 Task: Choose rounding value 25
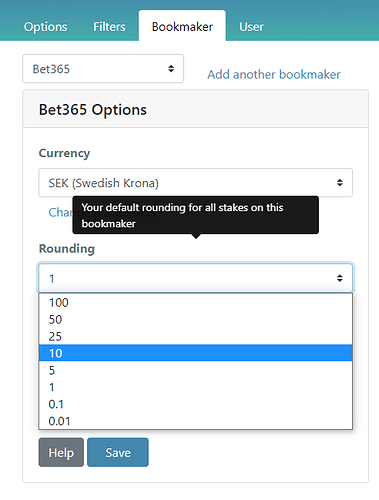pos(195,336)
